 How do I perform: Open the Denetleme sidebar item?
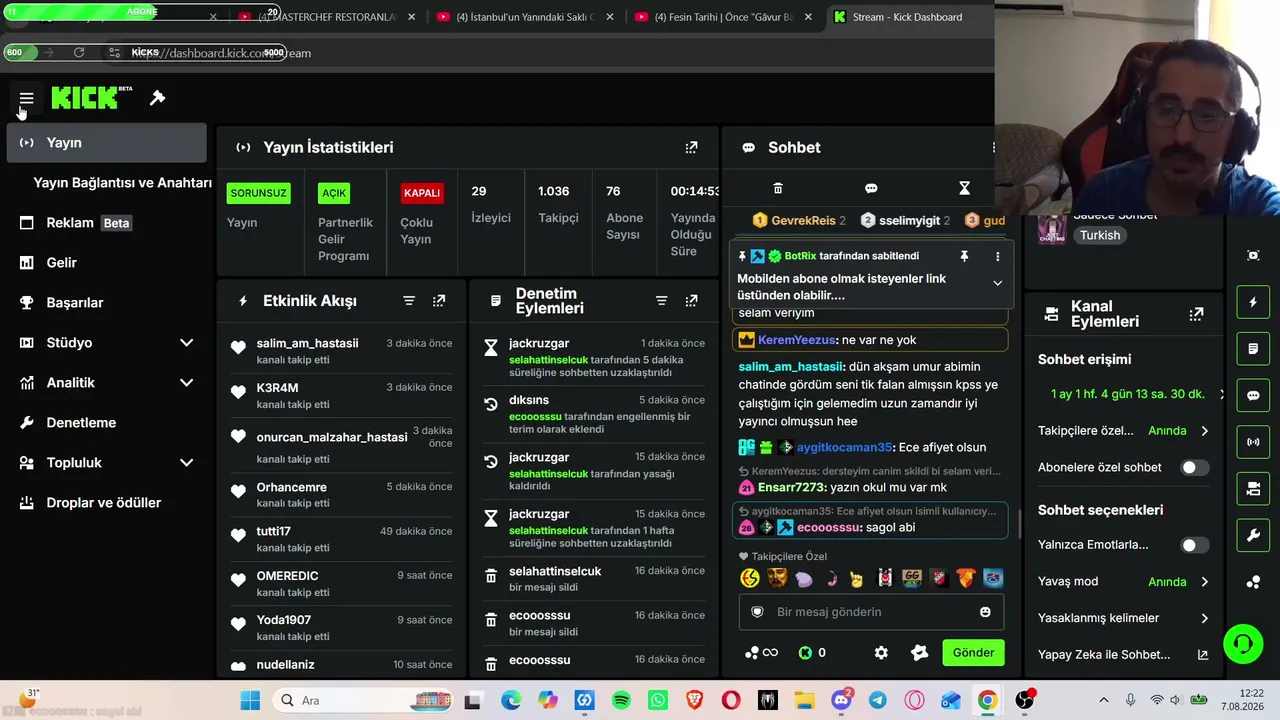tap(106, 423)
